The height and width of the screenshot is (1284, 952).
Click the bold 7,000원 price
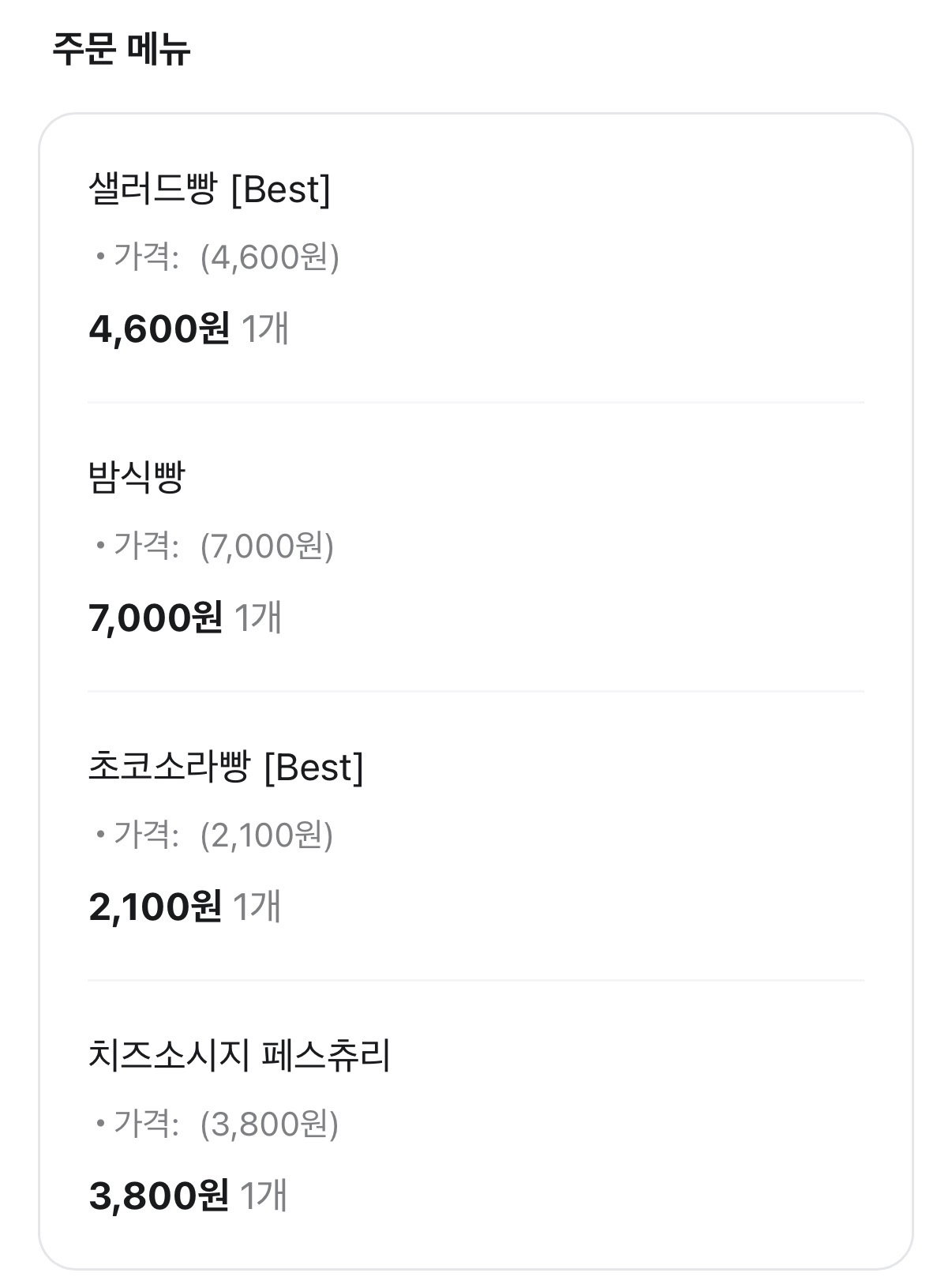coord(156,618)
